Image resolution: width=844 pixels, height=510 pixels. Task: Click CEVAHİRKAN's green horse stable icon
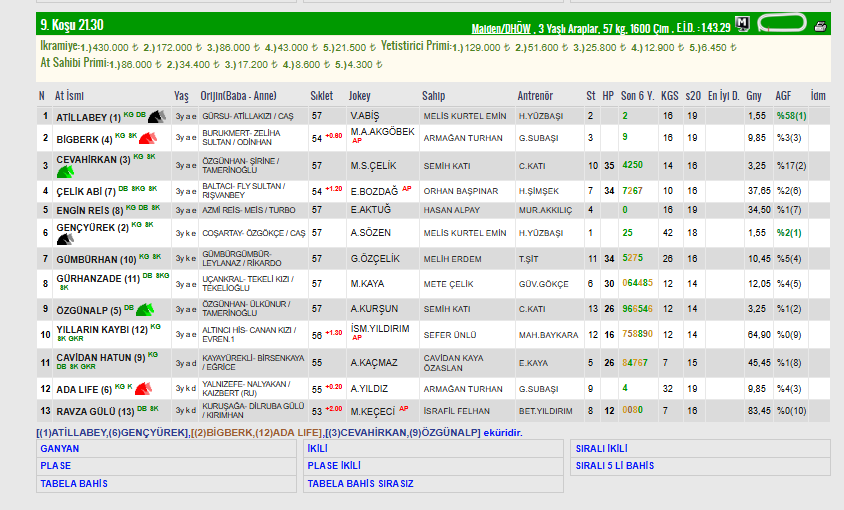pyautogui.click(x=65, y=172)
